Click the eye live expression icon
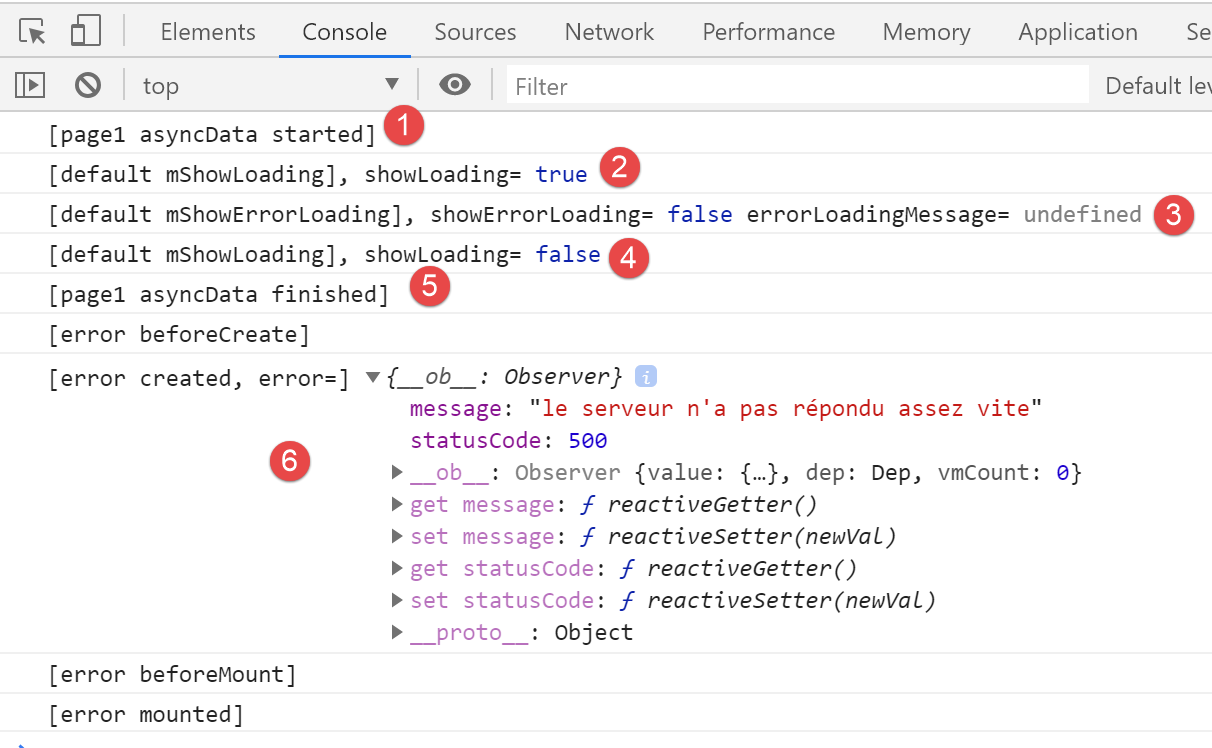This screenshot has width=1212, height=748. tap(455, 86)
